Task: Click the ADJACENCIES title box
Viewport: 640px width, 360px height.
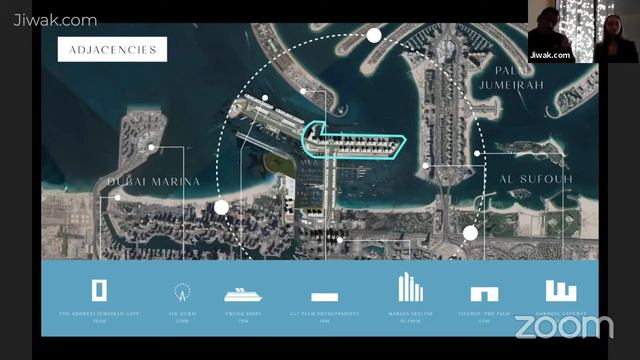Action: point(112,49)
